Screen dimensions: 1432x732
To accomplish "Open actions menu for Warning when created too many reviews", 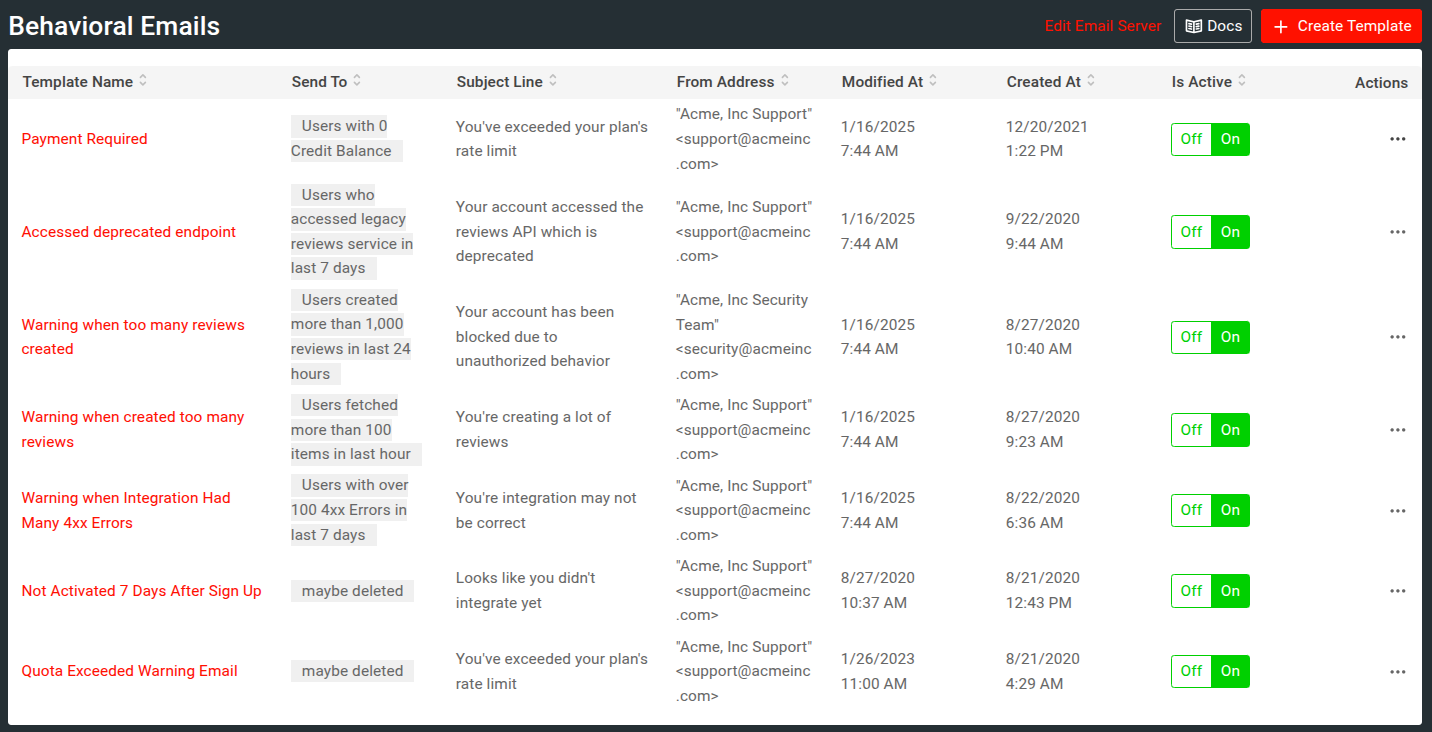I will (x=1397, y=429).
